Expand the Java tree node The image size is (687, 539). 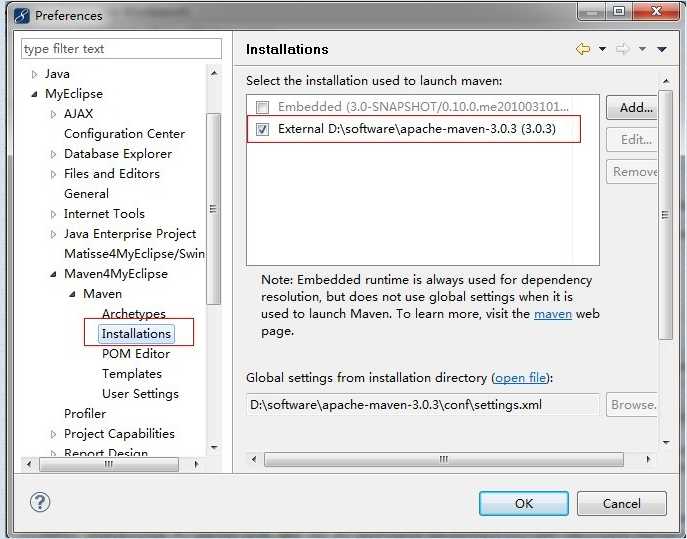point(34,74)
